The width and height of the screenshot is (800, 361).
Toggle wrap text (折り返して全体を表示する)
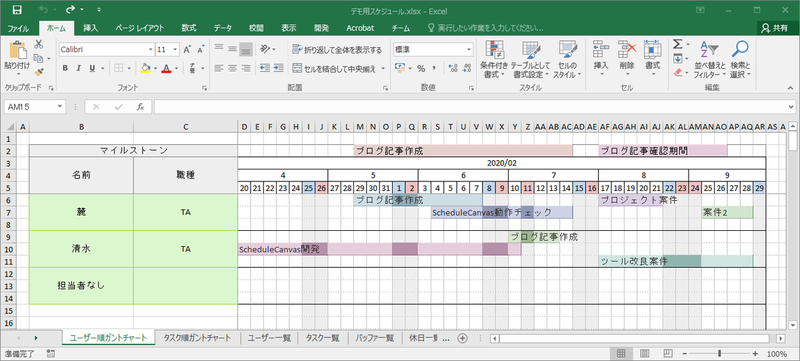[337, 50]
